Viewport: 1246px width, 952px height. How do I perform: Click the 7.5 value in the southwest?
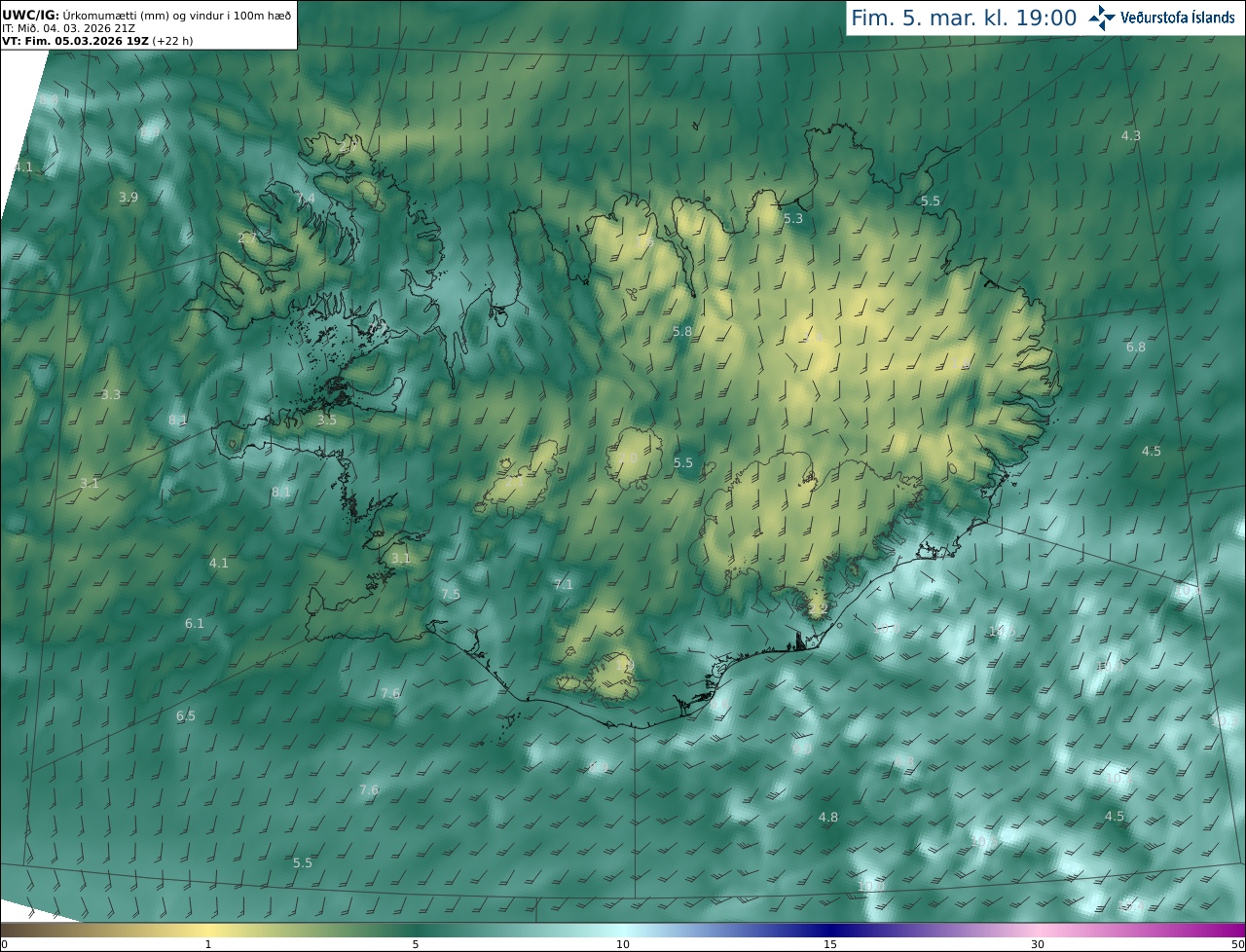(451, 595)
